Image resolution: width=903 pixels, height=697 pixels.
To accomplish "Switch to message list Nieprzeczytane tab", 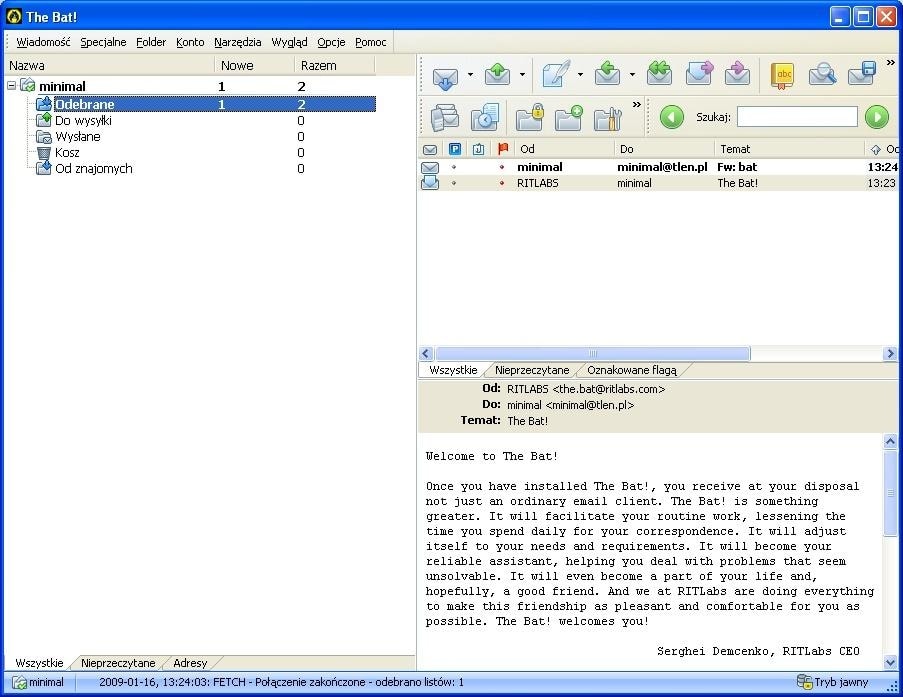I will (532, 370).
